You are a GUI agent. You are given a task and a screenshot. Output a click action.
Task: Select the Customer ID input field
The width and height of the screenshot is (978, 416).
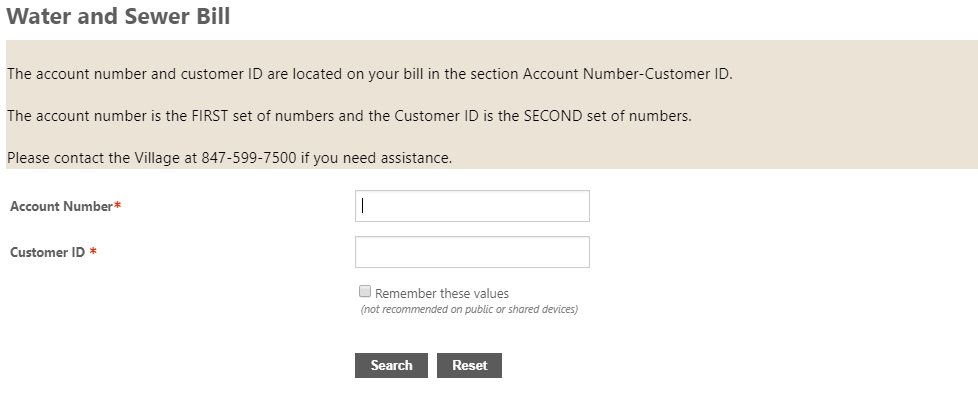(x=472, y=252)
